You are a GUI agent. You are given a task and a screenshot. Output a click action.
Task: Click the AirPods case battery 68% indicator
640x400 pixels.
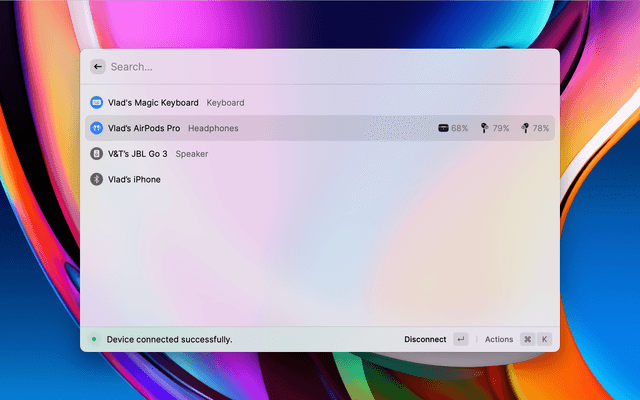point(453,128)
